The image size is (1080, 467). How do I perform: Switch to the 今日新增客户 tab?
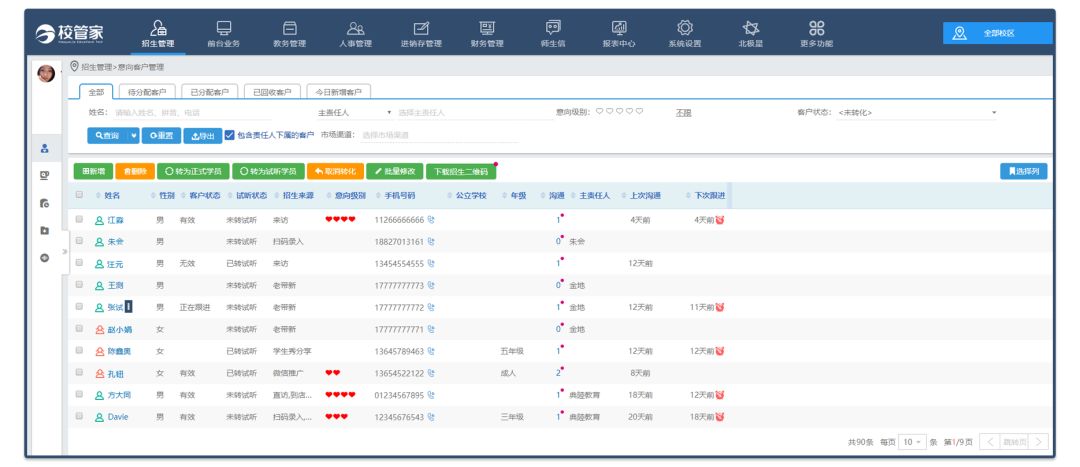coord(339,92)
